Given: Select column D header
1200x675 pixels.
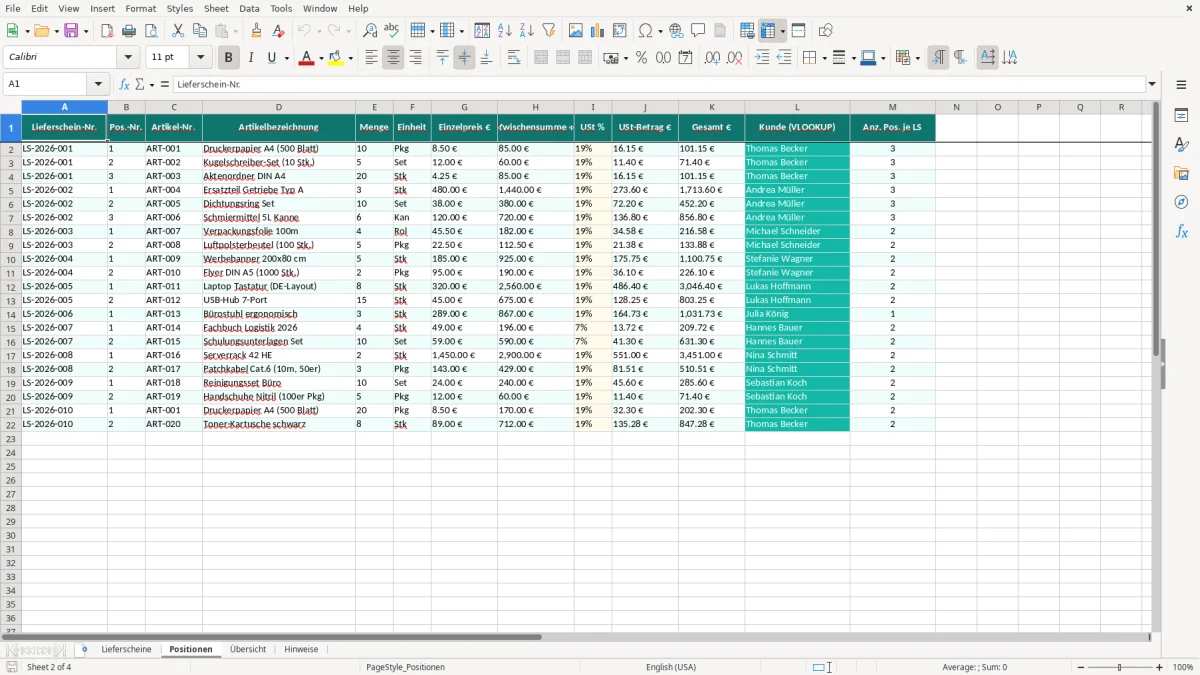Looking at the screenshot, I should coord(279,107).
